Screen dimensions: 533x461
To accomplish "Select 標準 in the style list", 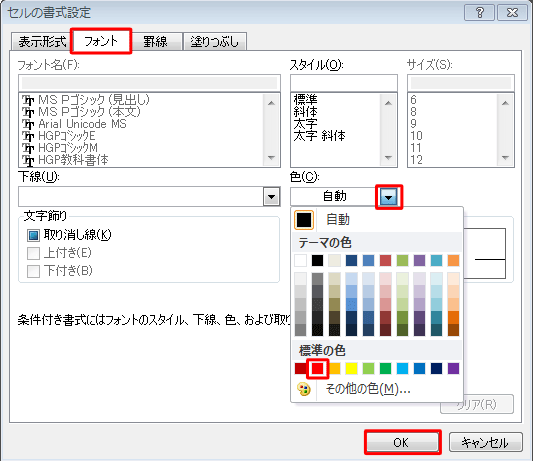I will [305, 100].
